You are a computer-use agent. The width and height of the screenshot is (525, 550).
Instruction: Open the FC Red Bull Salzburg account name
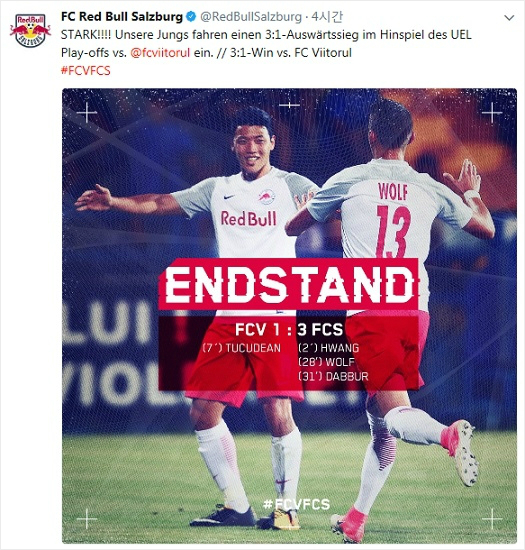122,16
